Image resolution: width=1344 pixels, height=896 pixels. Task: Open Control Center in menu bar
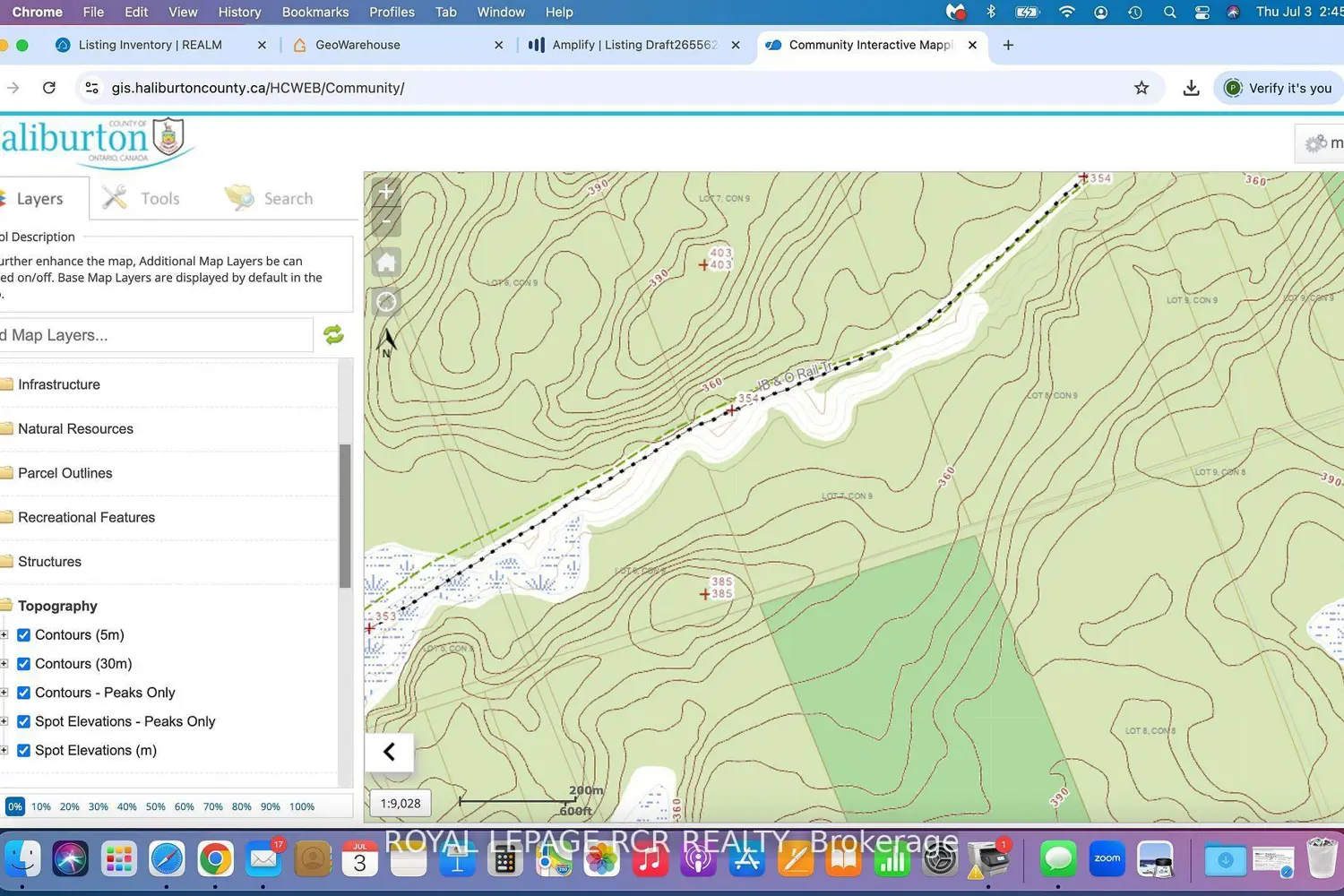(x=1202, y=13)
